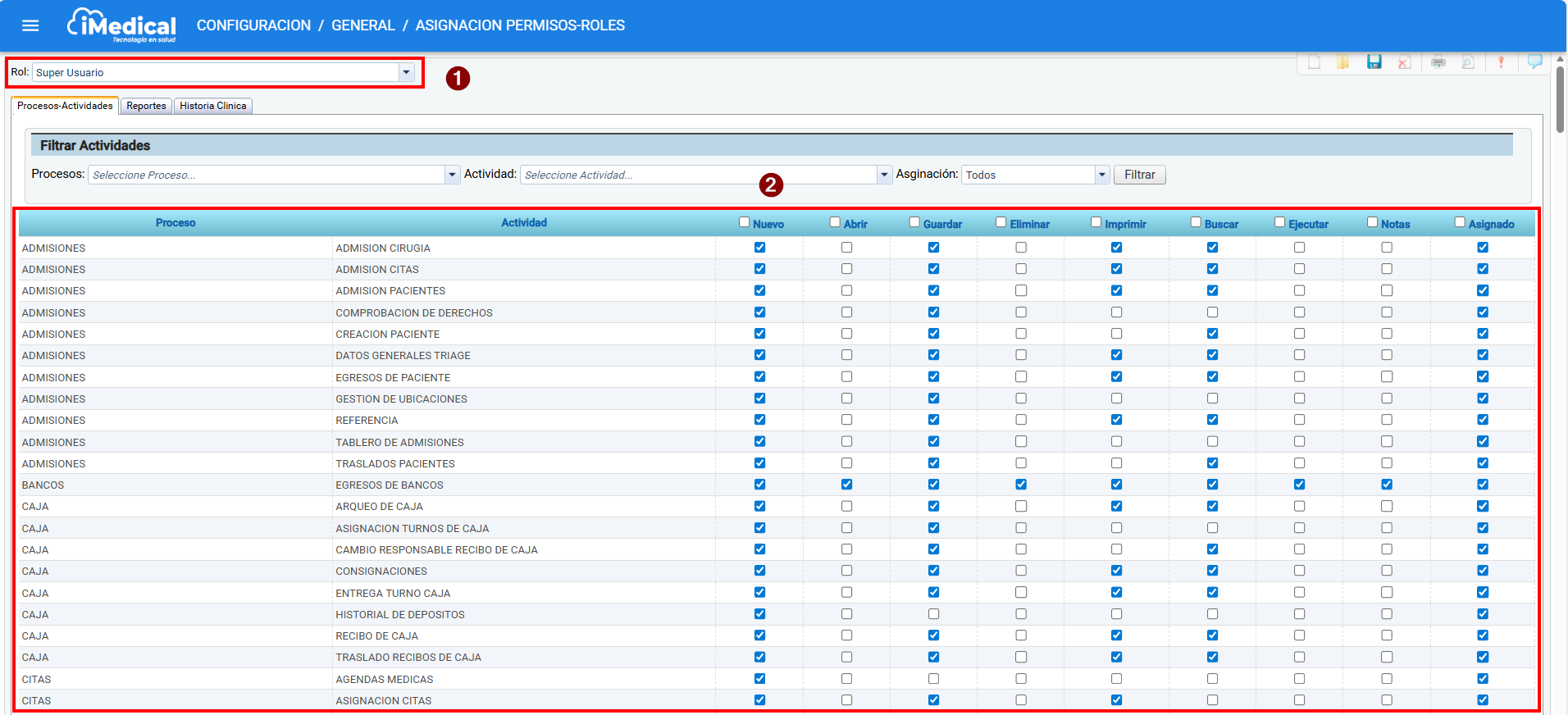Click the GENERAL breadcrumb link
Screen dimensions: 1568x715
coord(363,25)
